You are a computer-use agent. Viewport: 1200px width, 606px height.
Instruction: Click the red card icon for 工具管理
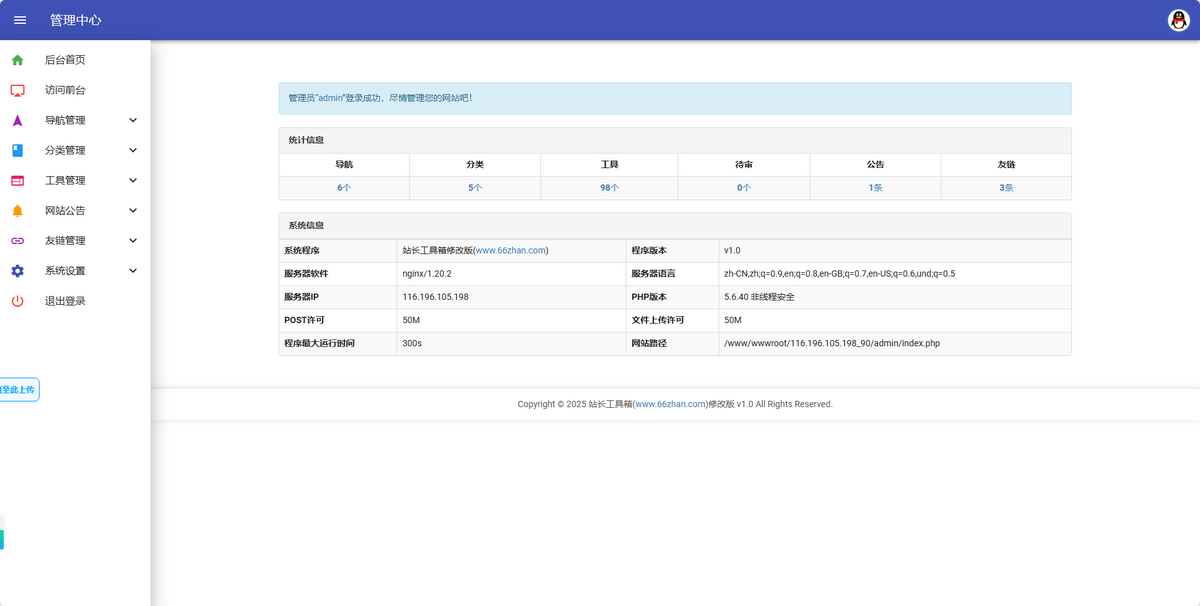pyautogui.click(x=17, y=180)
